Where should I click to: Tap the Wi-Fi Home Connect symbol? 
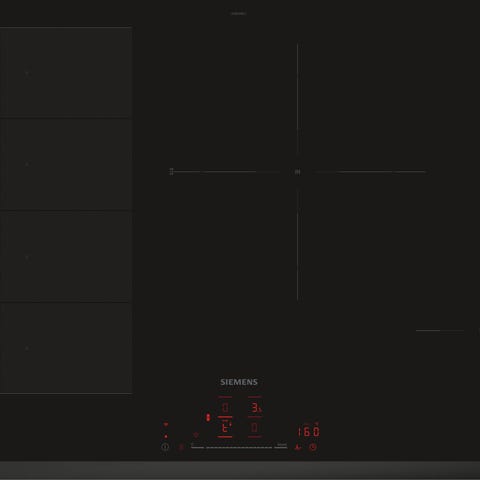[x=196, y=435]
